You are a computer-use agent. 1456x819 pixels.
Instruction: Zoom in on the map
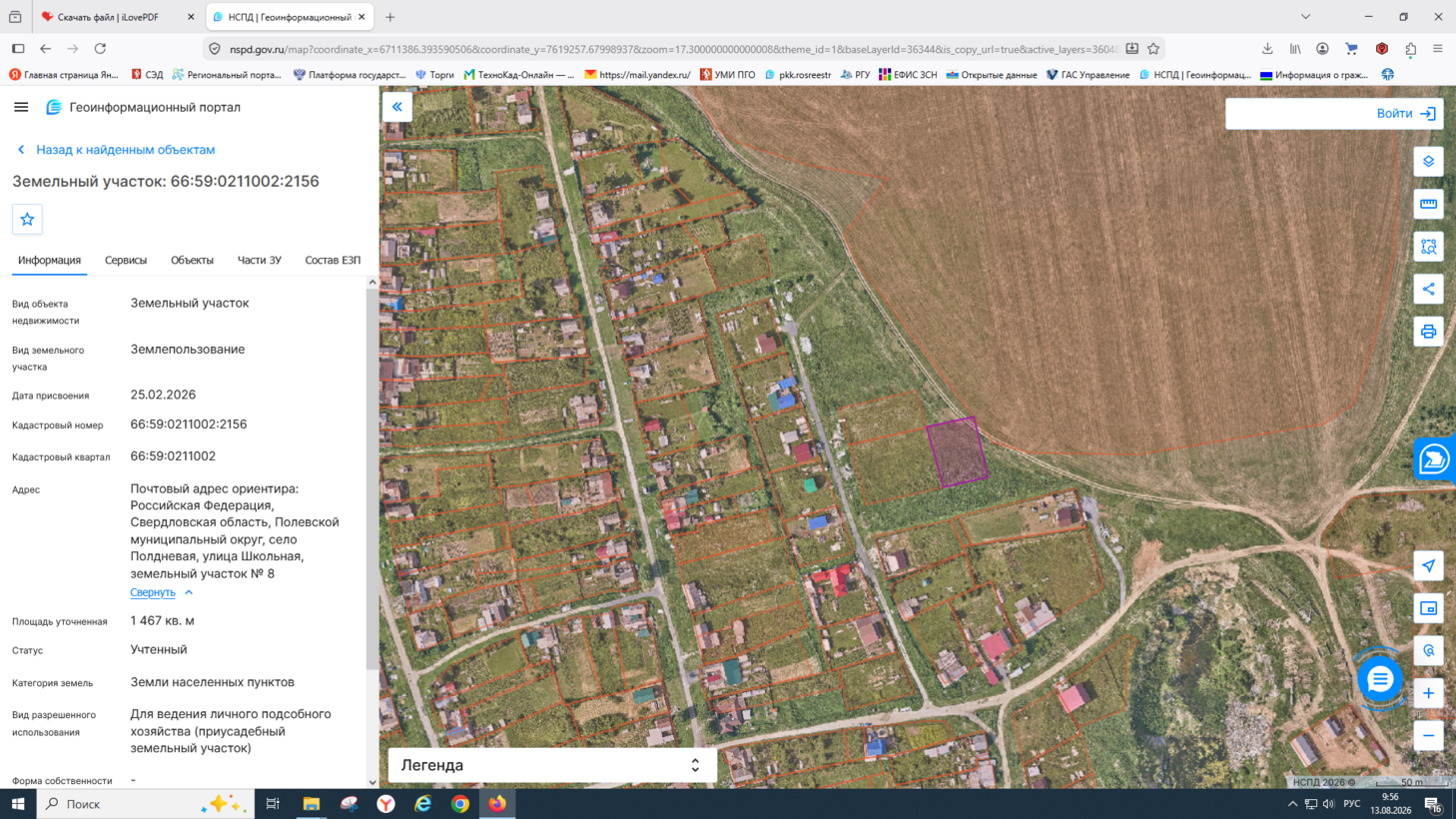(1428, 693)
